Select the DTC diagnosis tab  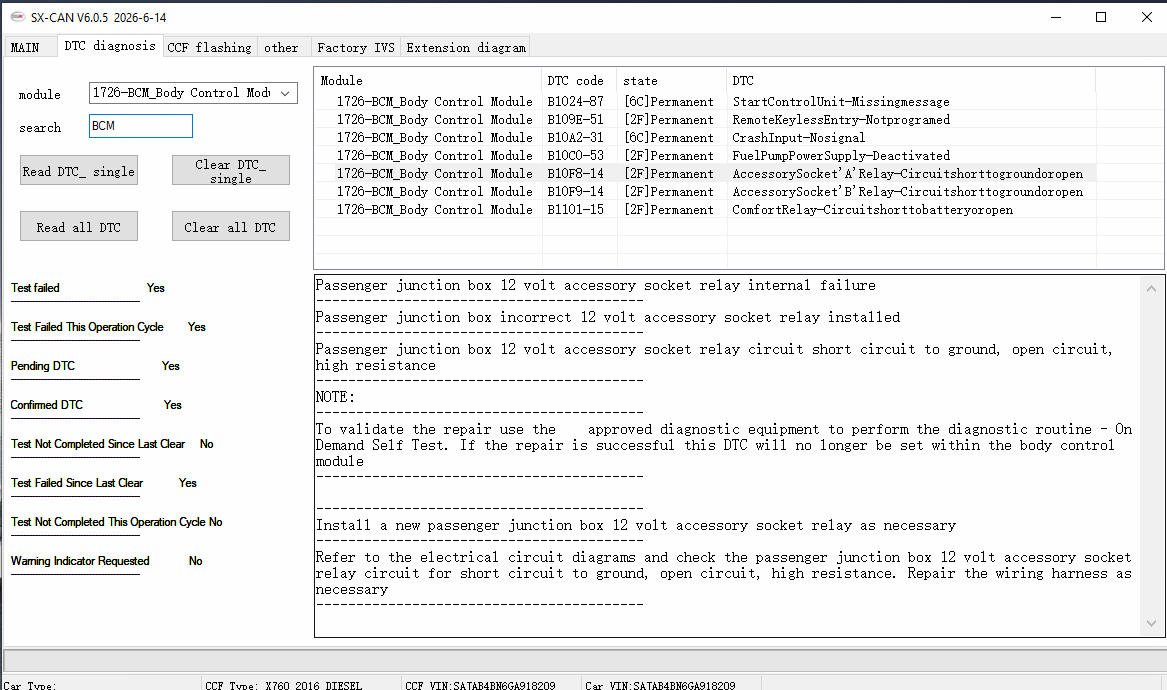[109, 45]
